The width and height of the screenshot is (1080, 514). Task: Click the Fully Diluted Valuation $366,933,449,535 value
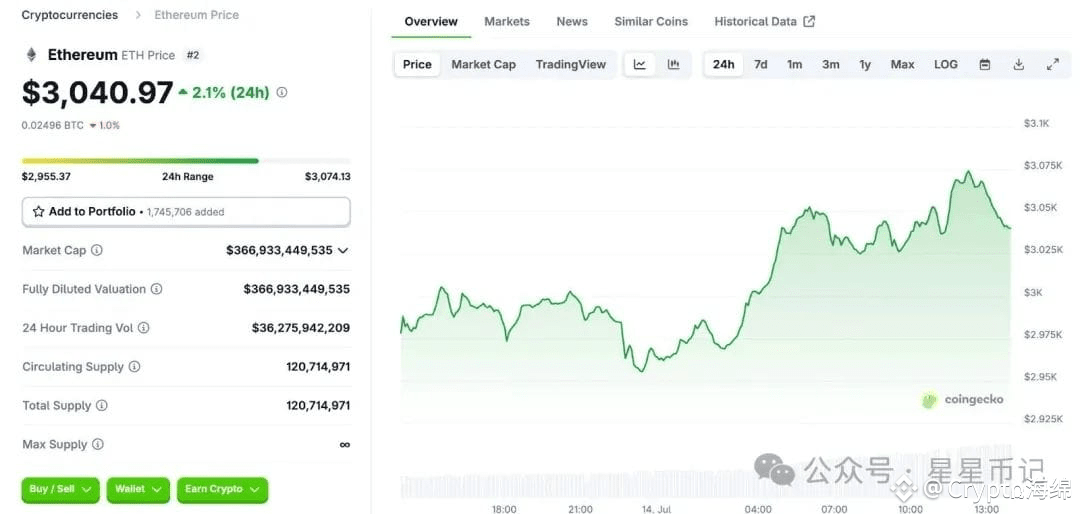[297, 289]
